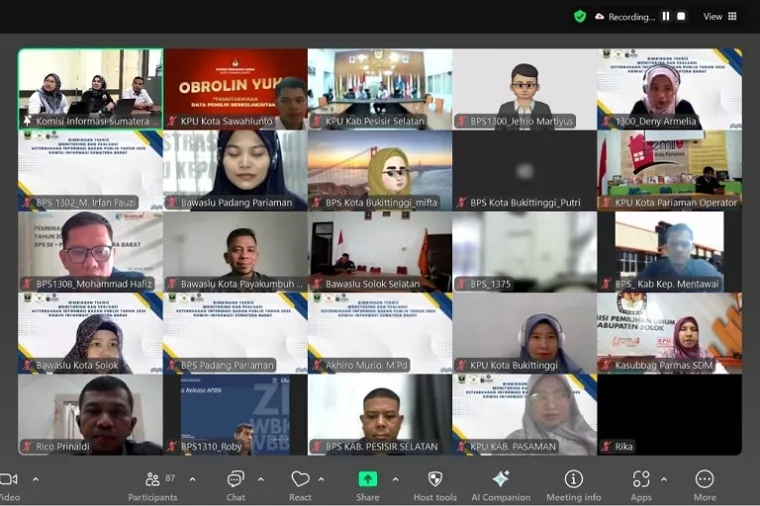Select BPS_ Kab Kep. Mentawai tile
This screenshot has width=760, height=506.
669,252
